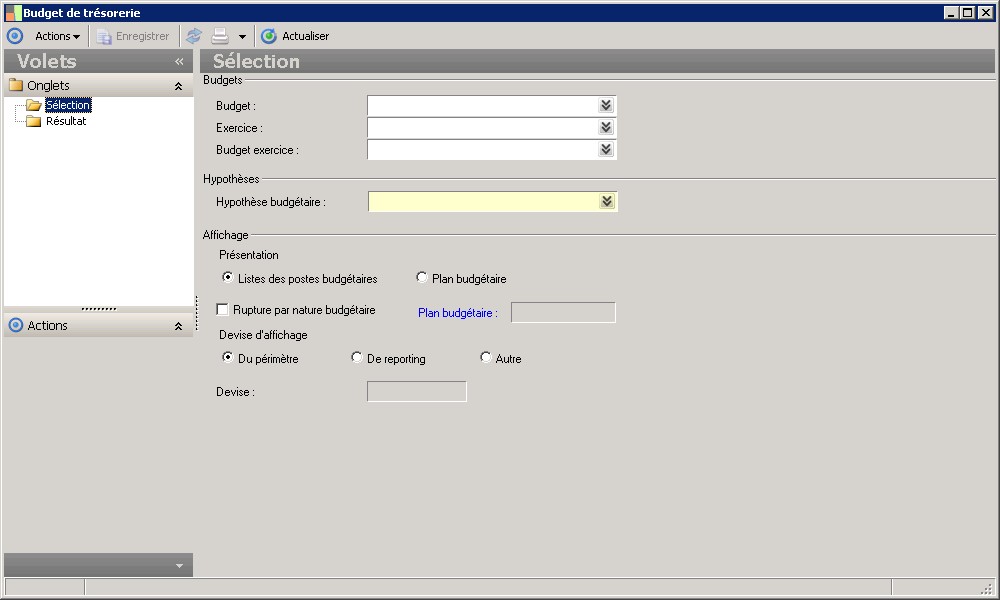Collapse the Volets side panel
Viewport: 1000px width, 600px height.
pos(179,62)
